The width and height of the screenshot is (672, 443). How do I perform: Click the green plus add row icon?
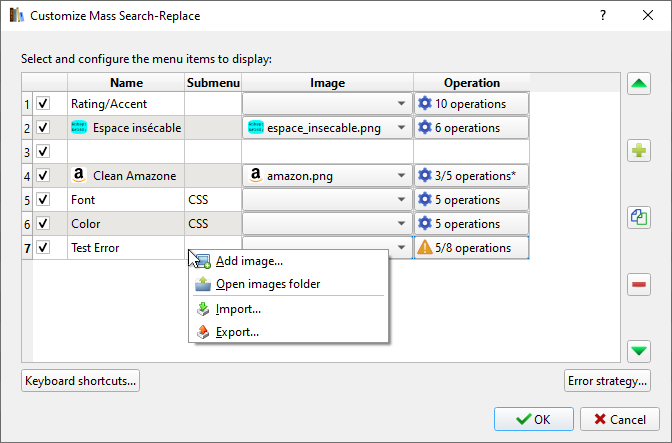639,151
